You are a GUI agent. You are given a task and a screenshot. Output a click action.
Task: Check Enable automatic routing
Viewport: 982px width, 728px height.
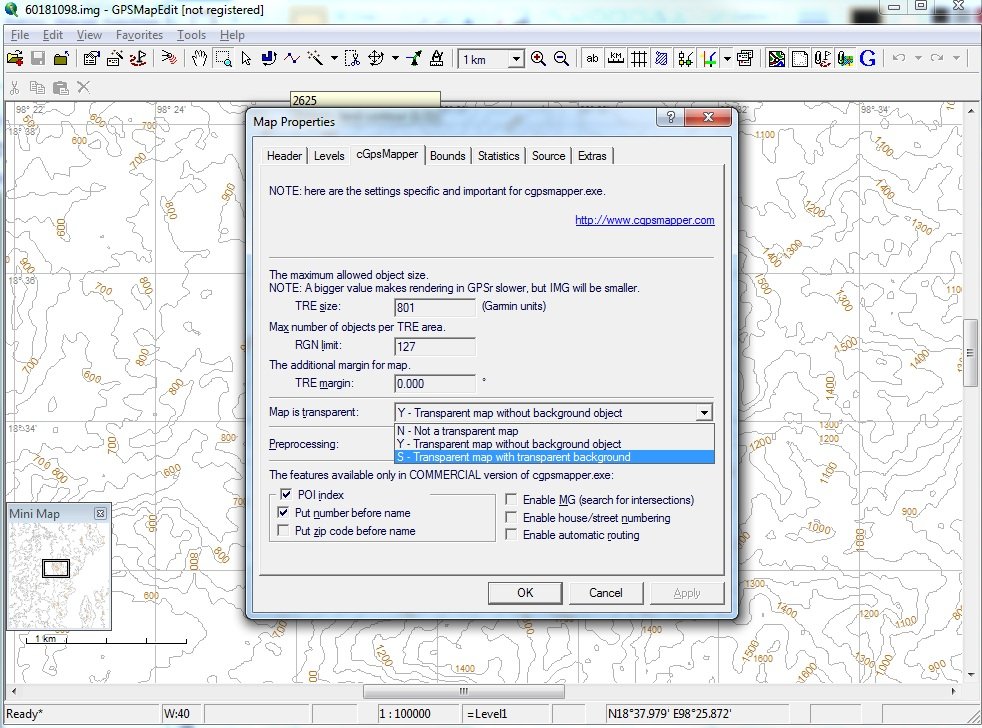[511, 534]
